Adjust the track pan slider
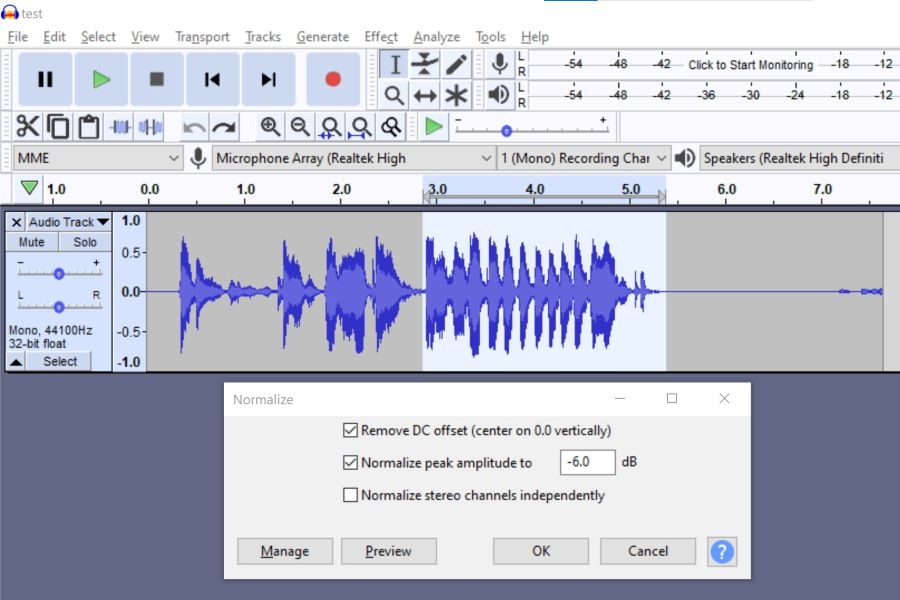This screenshot has height=600, width=900. [59, 307]
